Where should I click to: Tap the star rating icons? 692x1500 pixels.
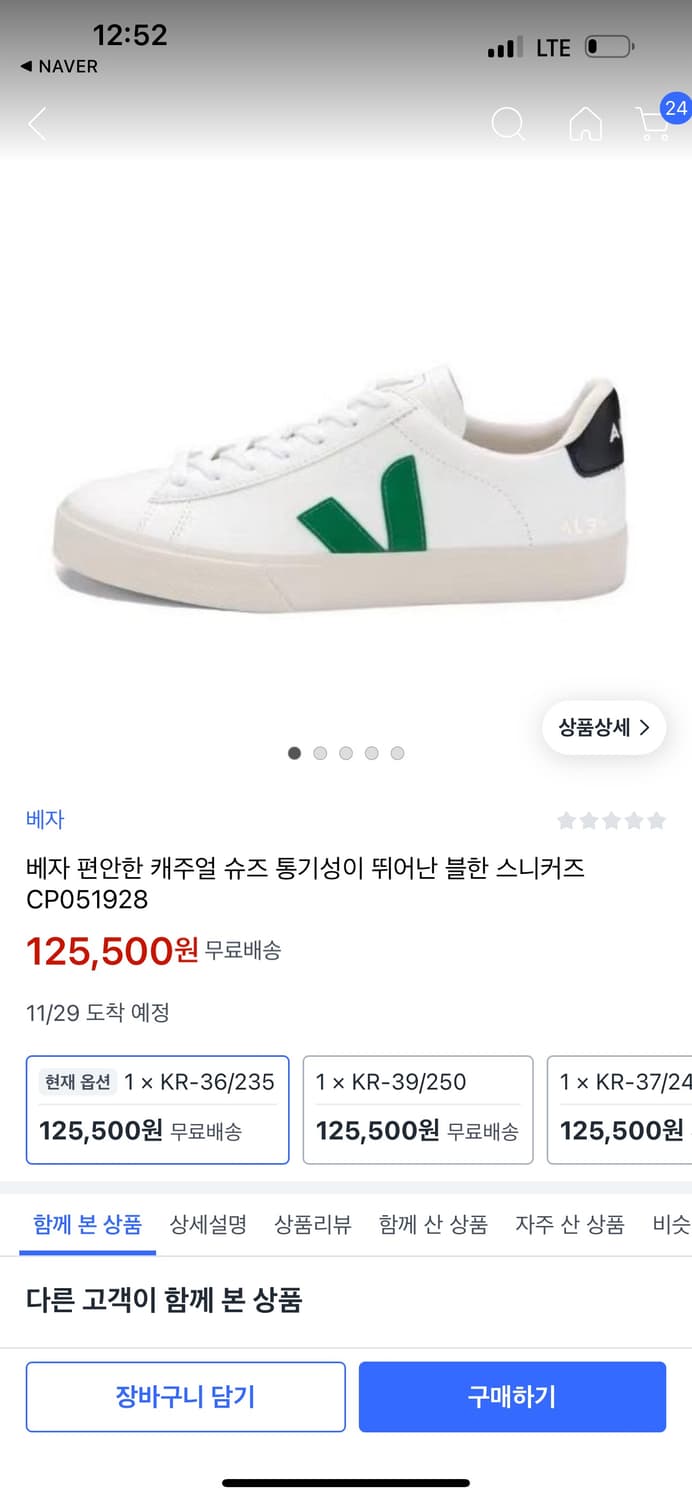pyautogui.click(x=611, y=819)
